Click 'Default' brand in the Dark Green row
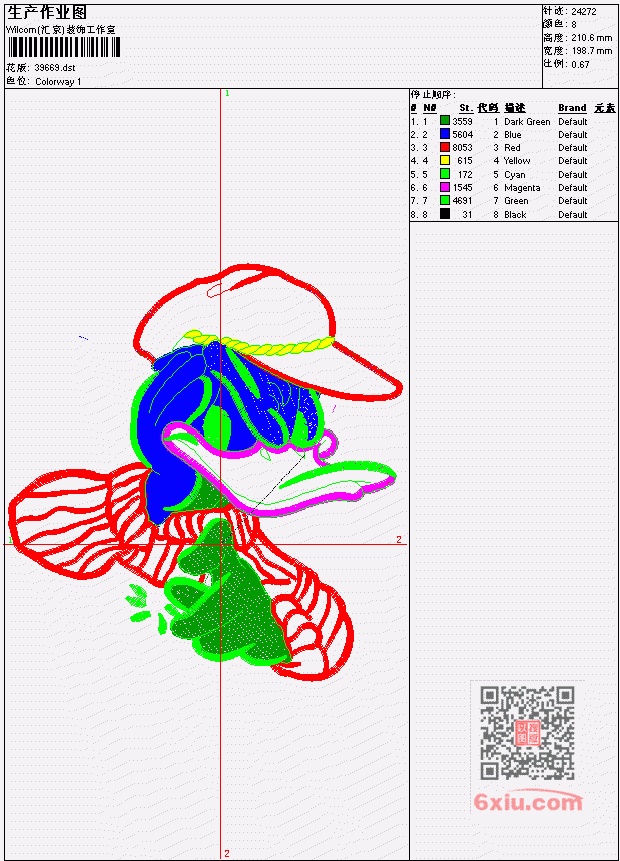The height and width of the screenshot is (861, 620). point(573,122)
